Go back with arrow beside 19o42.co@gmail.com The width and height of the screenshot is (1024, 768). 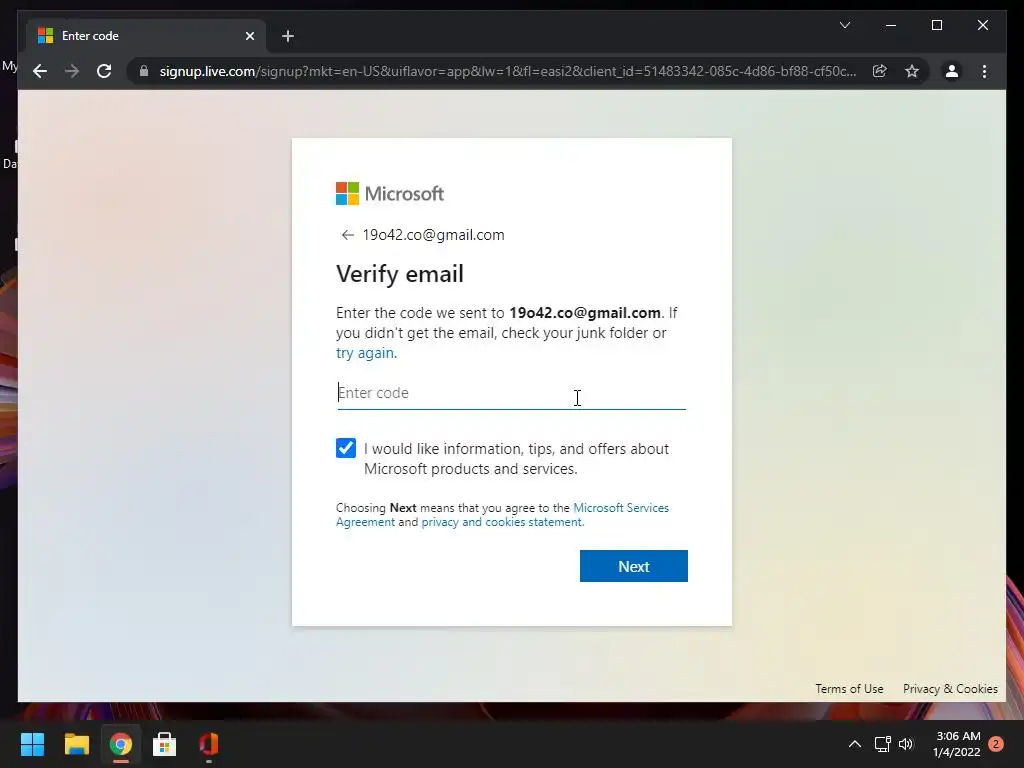click(x=347, y=235)
